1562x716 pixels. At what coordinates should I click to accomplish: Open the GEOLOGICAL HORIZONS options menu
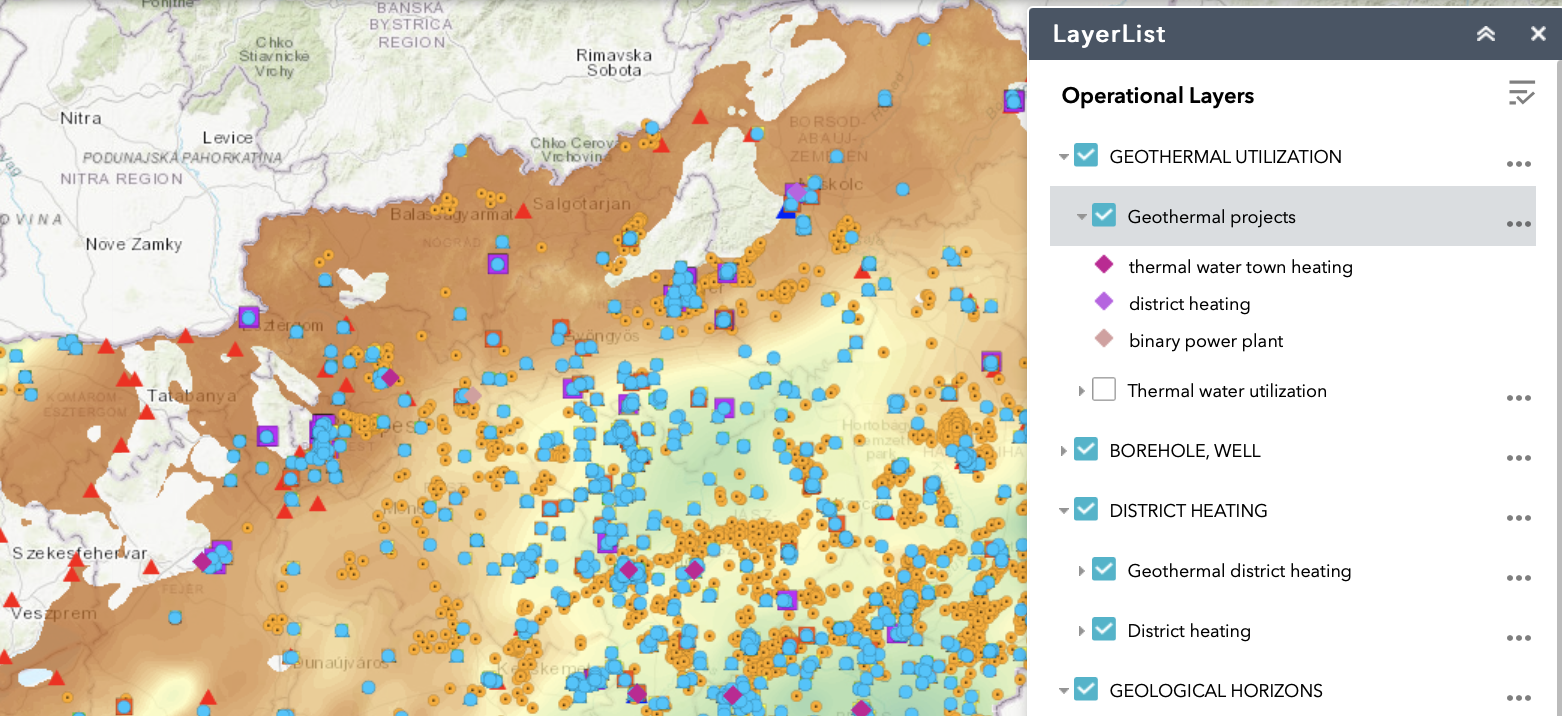(x=1518, y=698)
